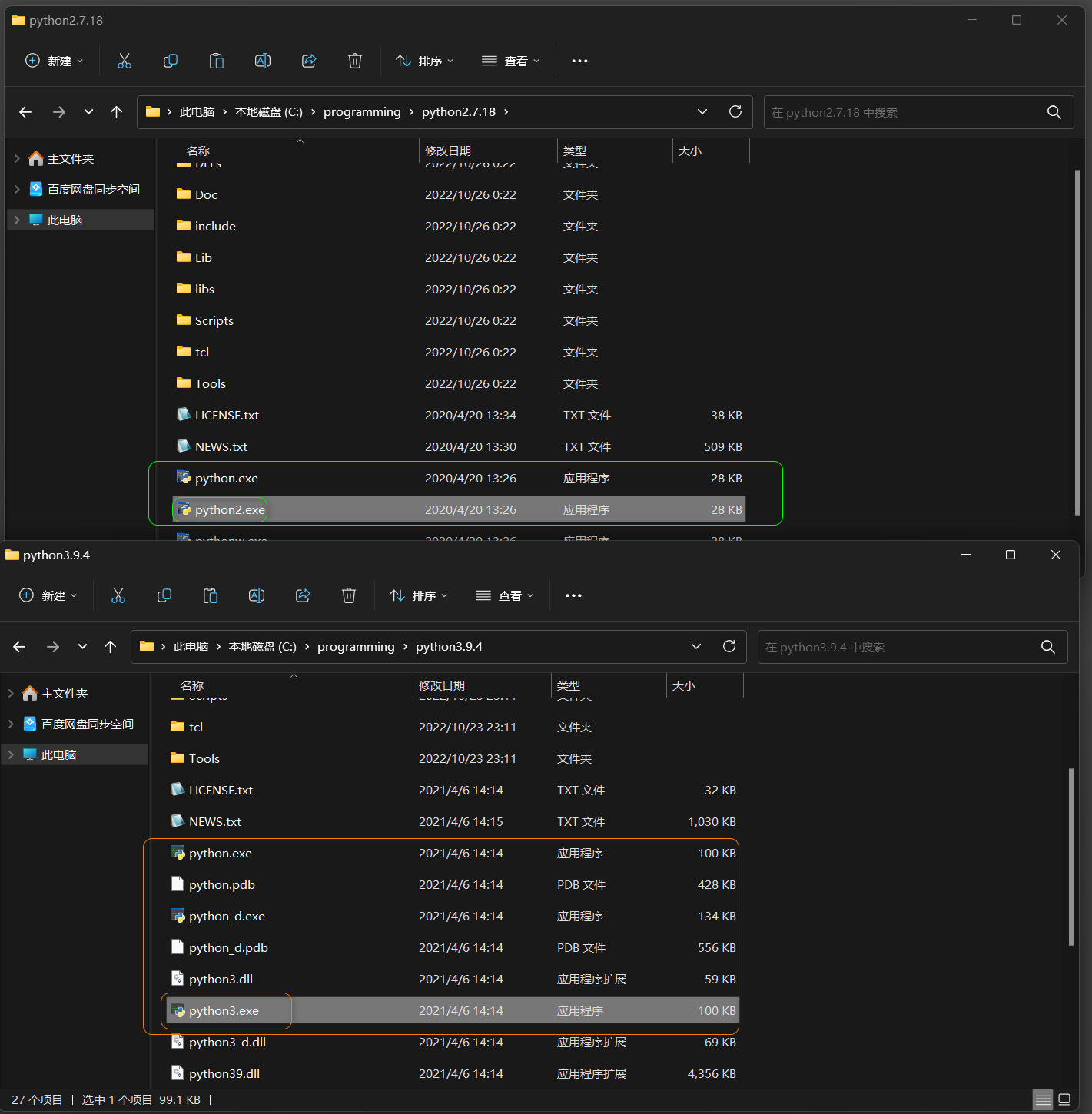Refresh the python3.9.4 folder view

[729, 646]
